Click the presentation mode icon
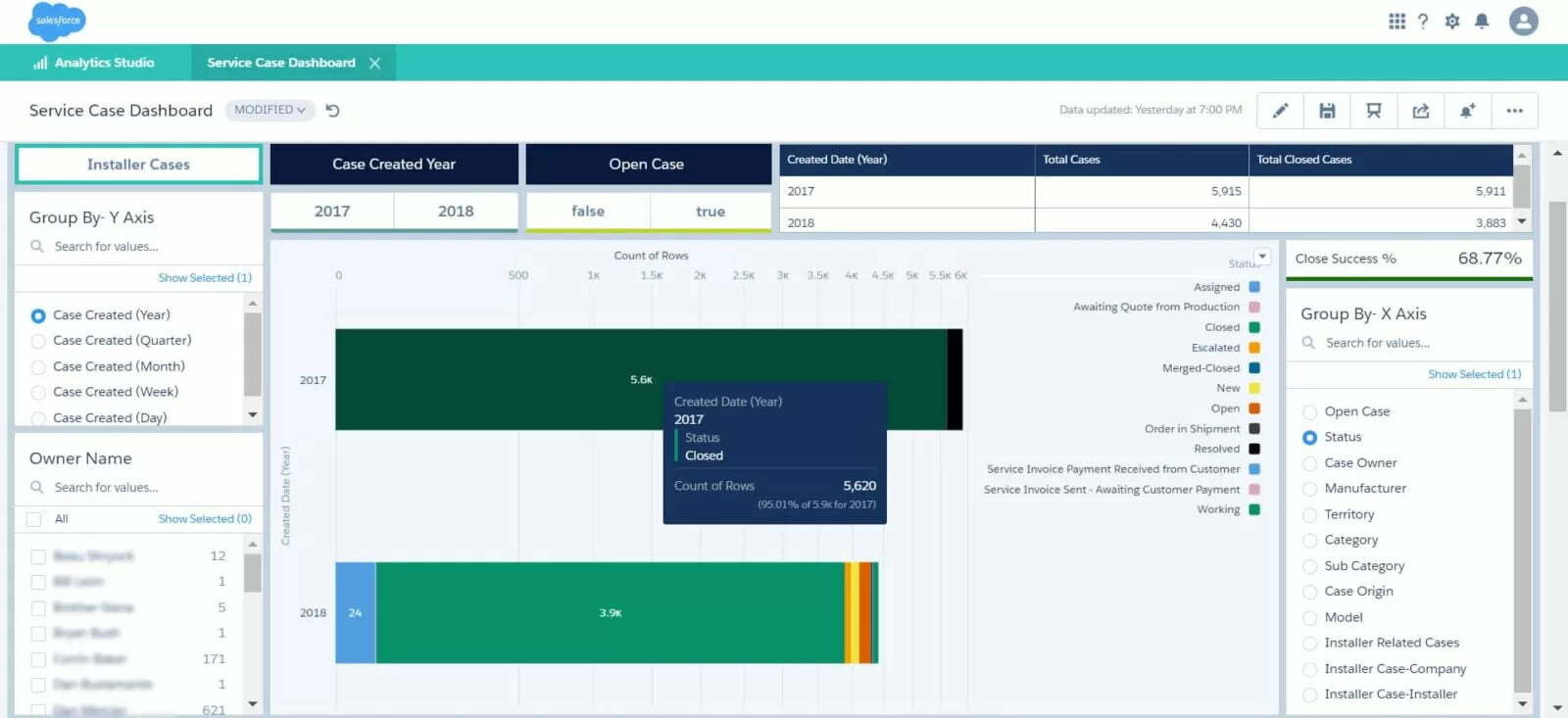The height and width of the screenshot is (718, 1568). (1374, 111)
